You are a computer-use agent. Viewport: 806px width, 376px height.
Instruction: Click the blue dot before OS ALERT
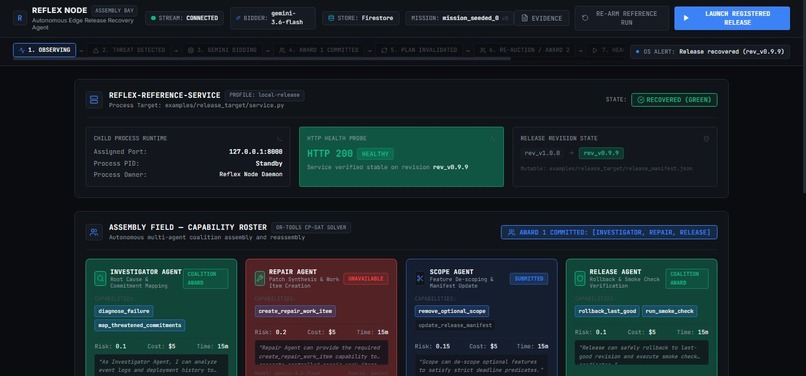coord(638,51)
